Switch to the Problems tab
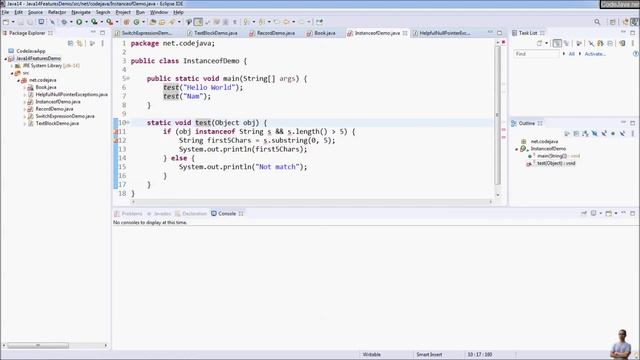The image size is (640, 360). pyautogui.click(x=128, y=213)
